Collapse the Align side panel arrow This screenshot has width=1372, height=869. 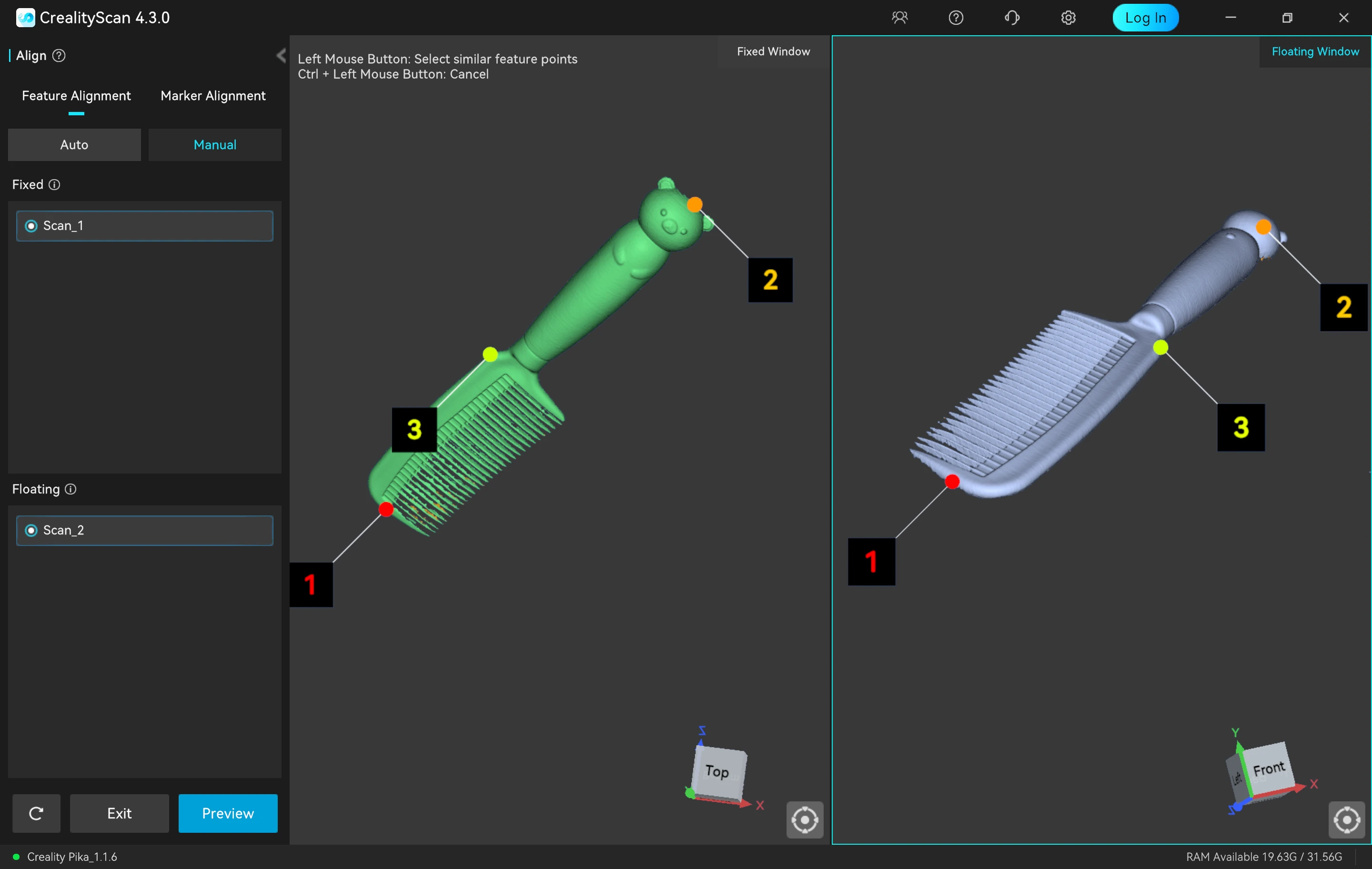pos(281,55)
